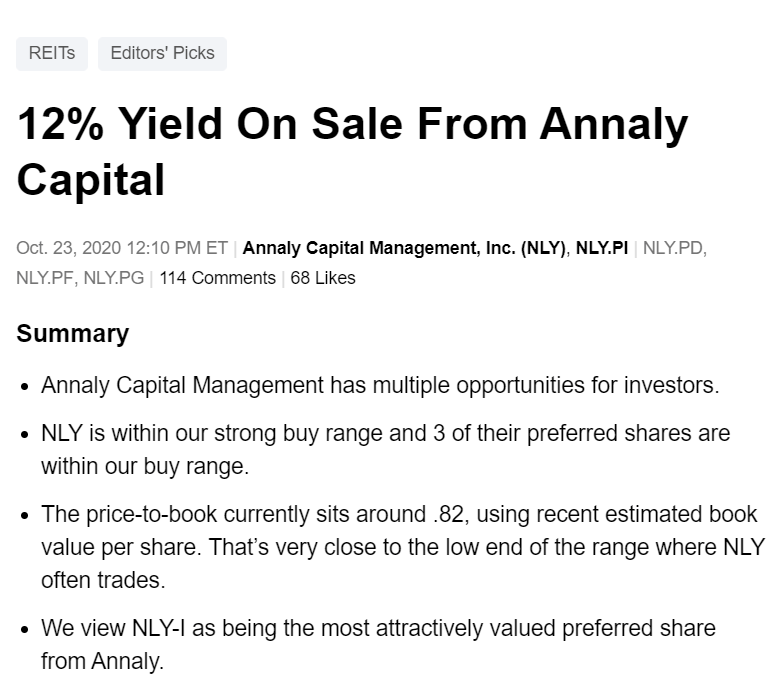Select 'often trades.' line in third bullet
The width and height of the screenshot is (770, 695).
click(x=103, y=580)
